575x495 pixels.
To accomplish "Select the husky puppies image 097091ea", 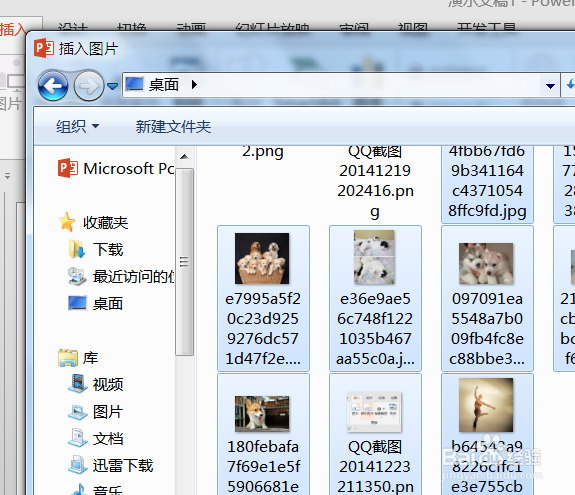I will pos(486,263).
